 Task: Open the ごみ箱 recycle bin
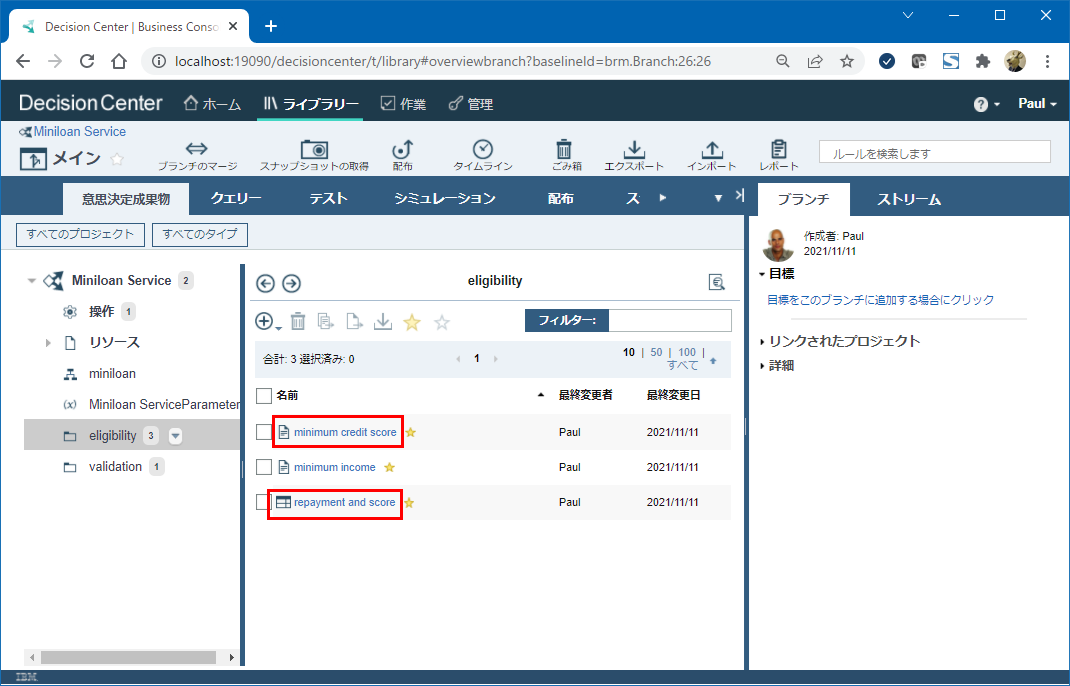click(564, 149)
